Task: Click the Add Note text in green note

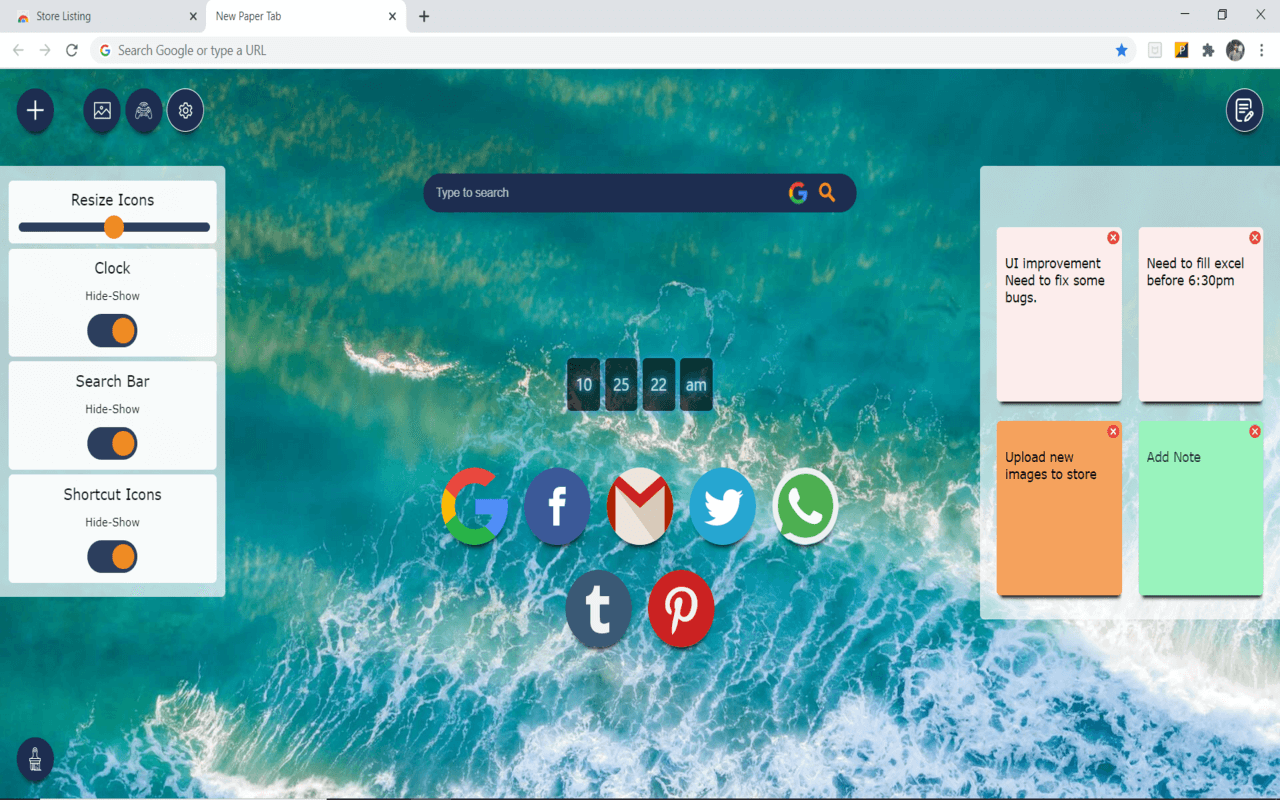Action: click(x=1173, y=457)
